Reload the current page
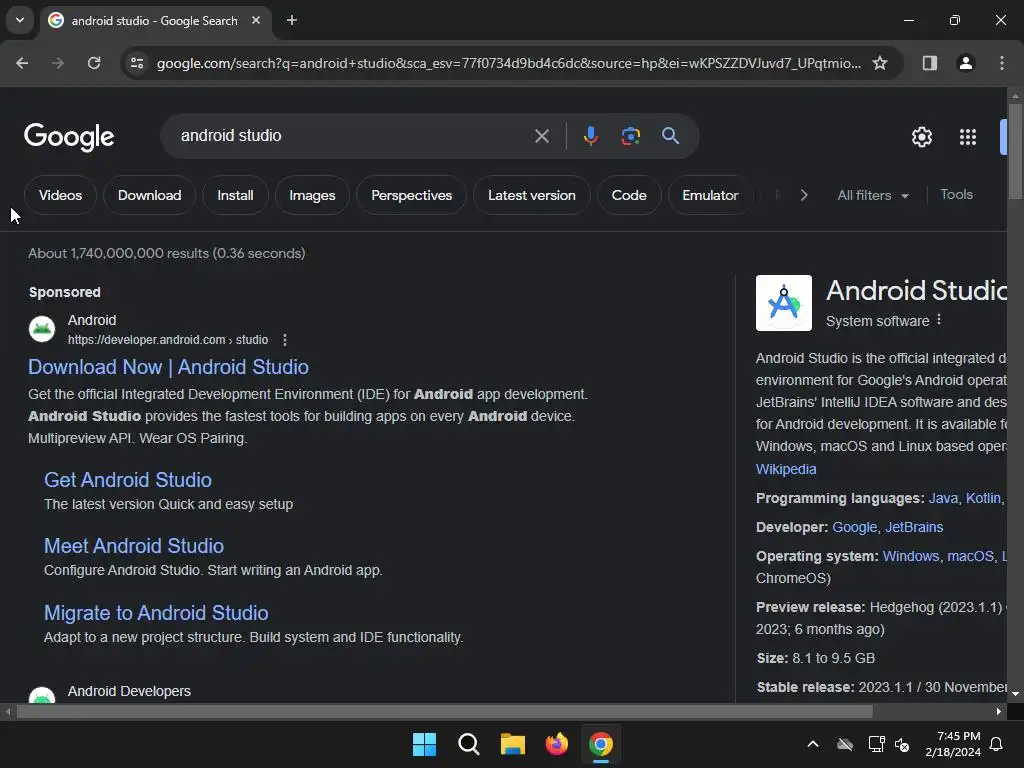Screen dimensions: 1024x768 coord(94,63)
